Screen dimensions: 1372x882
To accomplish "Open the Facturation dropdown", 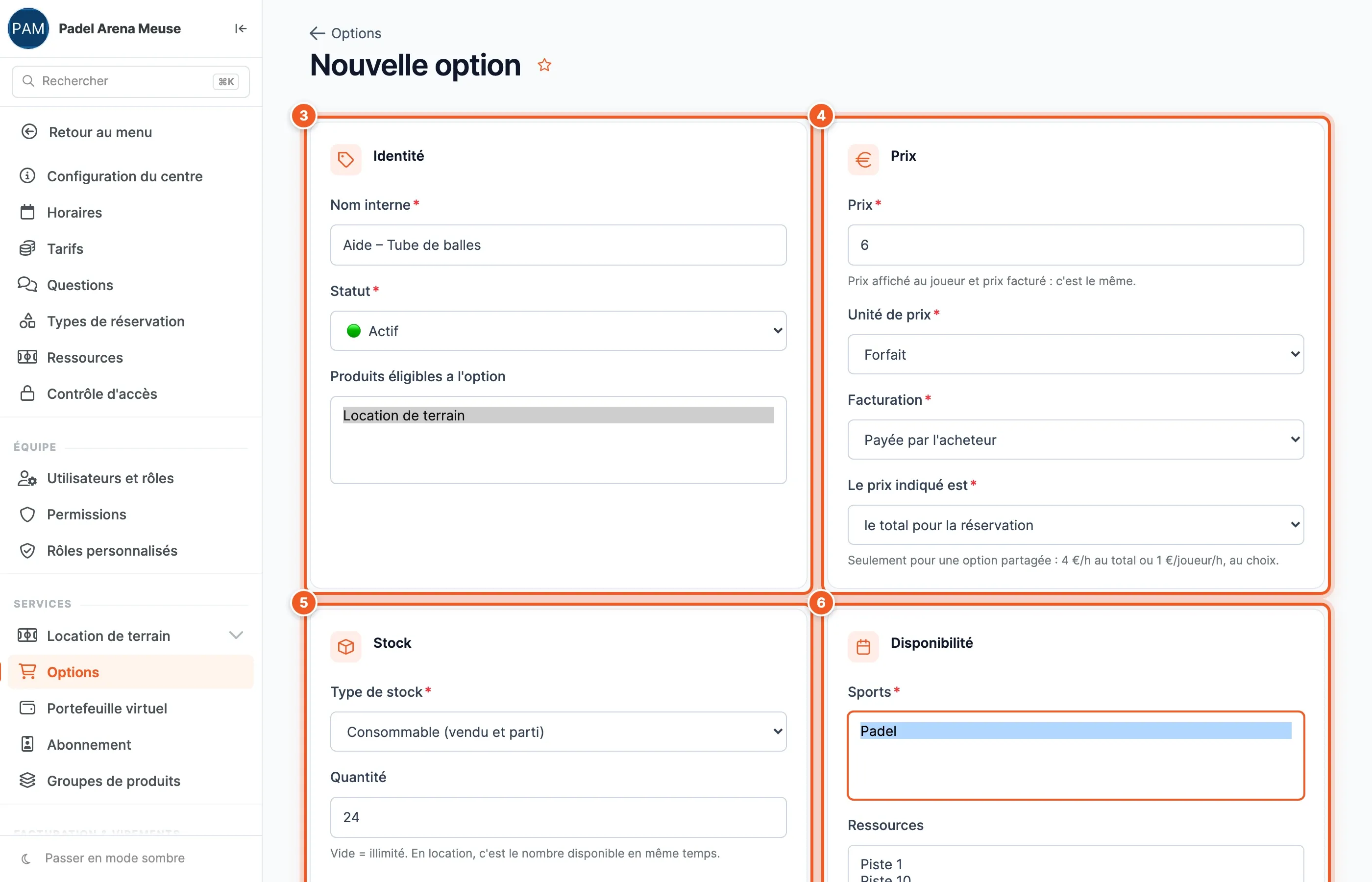I will 1076,440.
